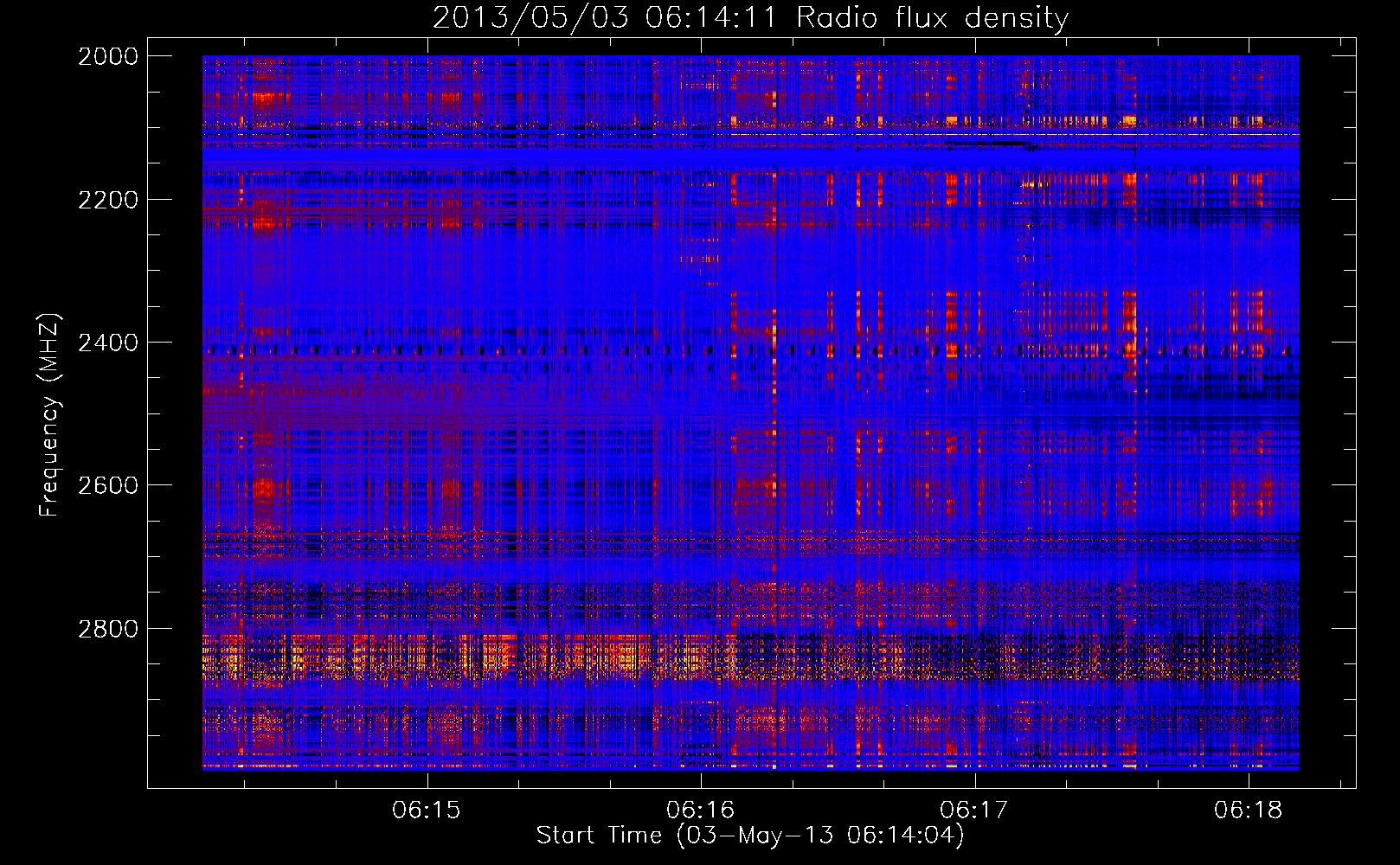1400x865 pixels.
Task: Click the 2000 frequency tick label
Action: [x=108, y=56]
